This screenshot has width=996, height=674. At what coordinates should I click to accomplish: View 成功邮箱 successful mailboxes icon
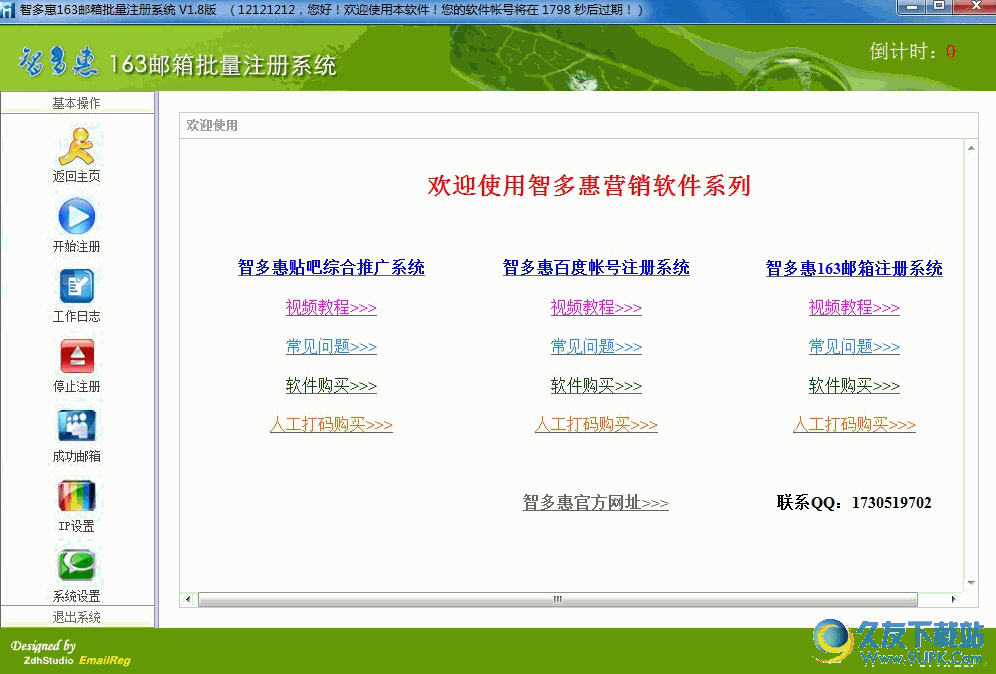[x=76, y=426]
